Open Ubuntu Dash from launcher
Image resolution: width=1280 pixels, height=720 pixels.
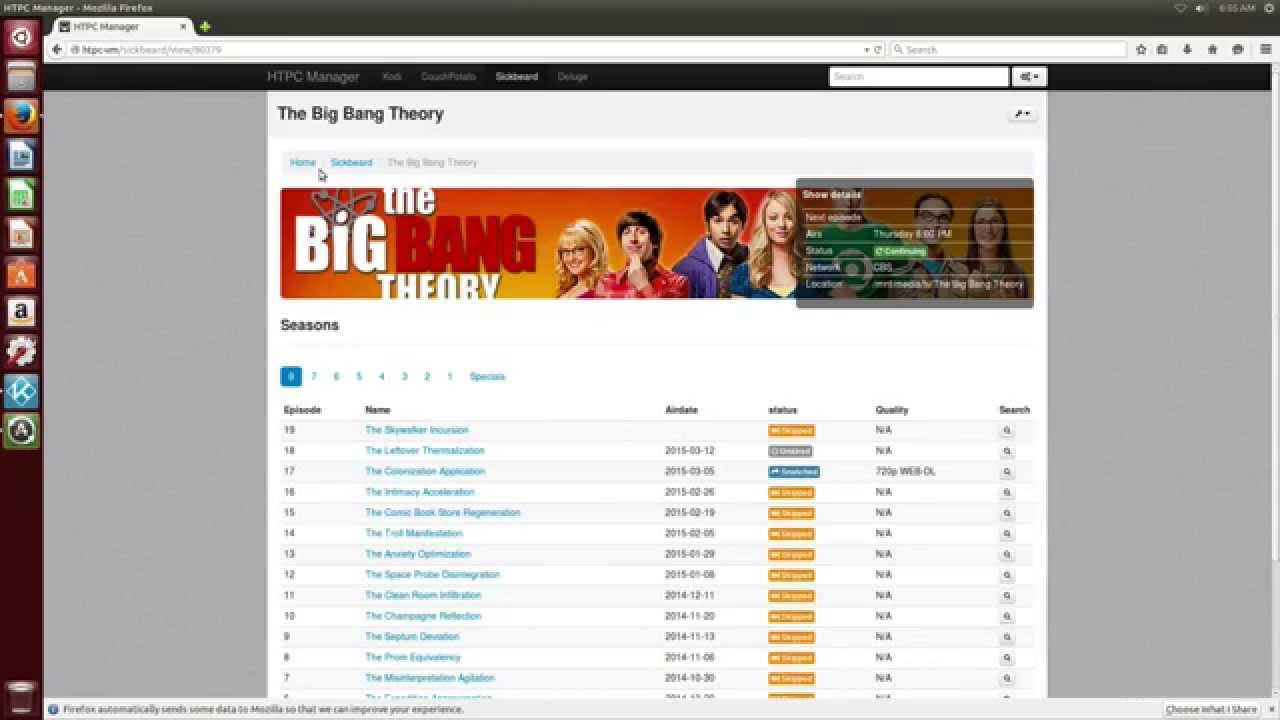pyautogui.click(x=21, y=37)
